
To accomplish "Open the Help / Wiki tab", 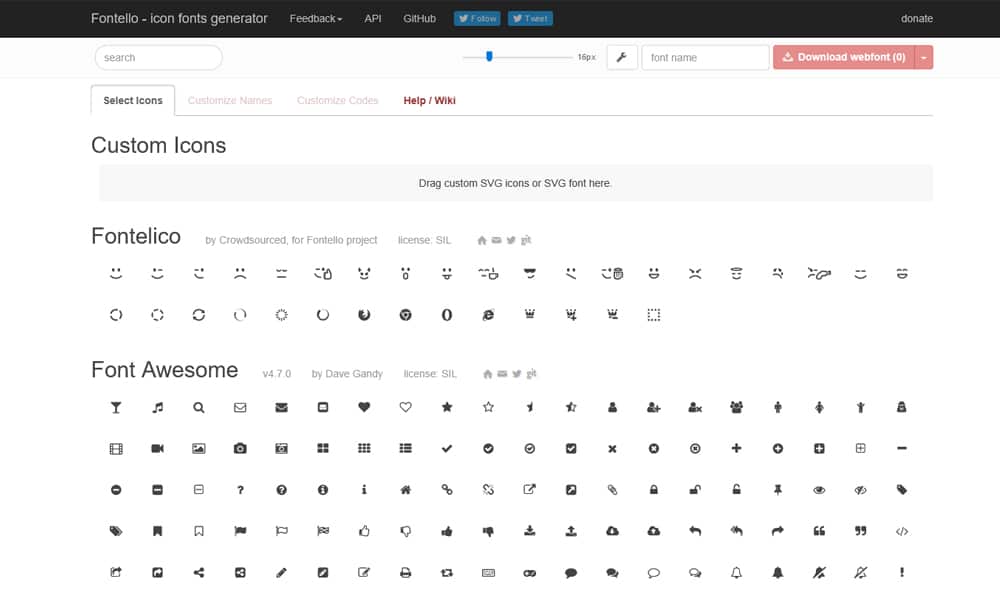I will point(429,101).
